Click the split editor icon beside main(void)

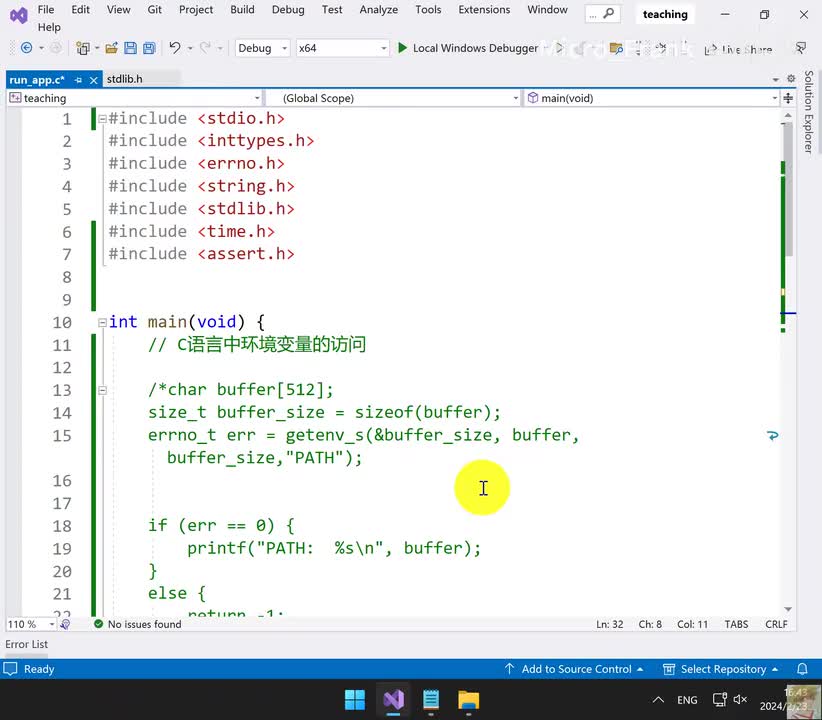[788, 98]
